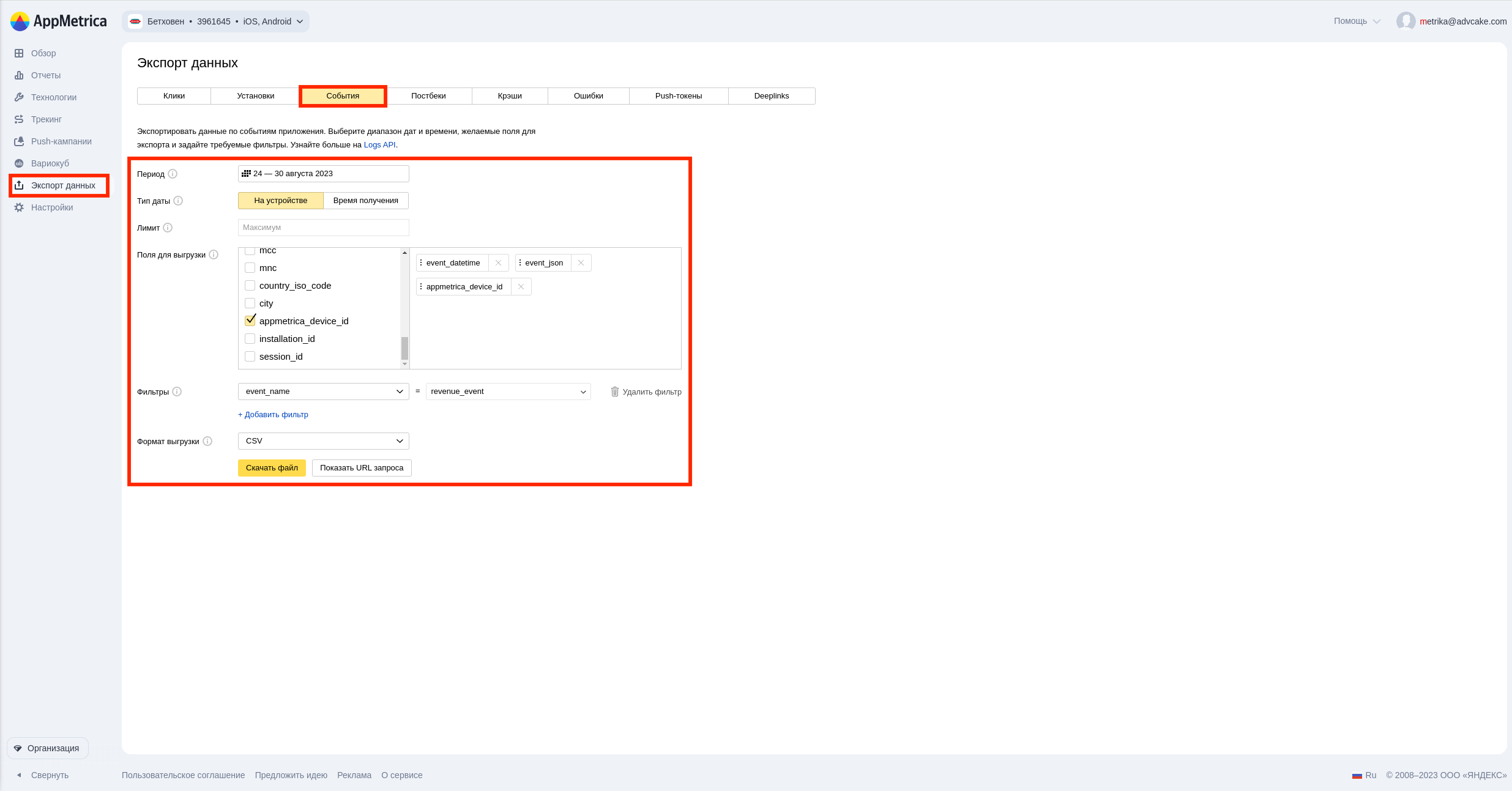The width and height of the screenshot is (1512, 791).
Task: Switch to the Push-токены tab
Action: click(679, 96)
